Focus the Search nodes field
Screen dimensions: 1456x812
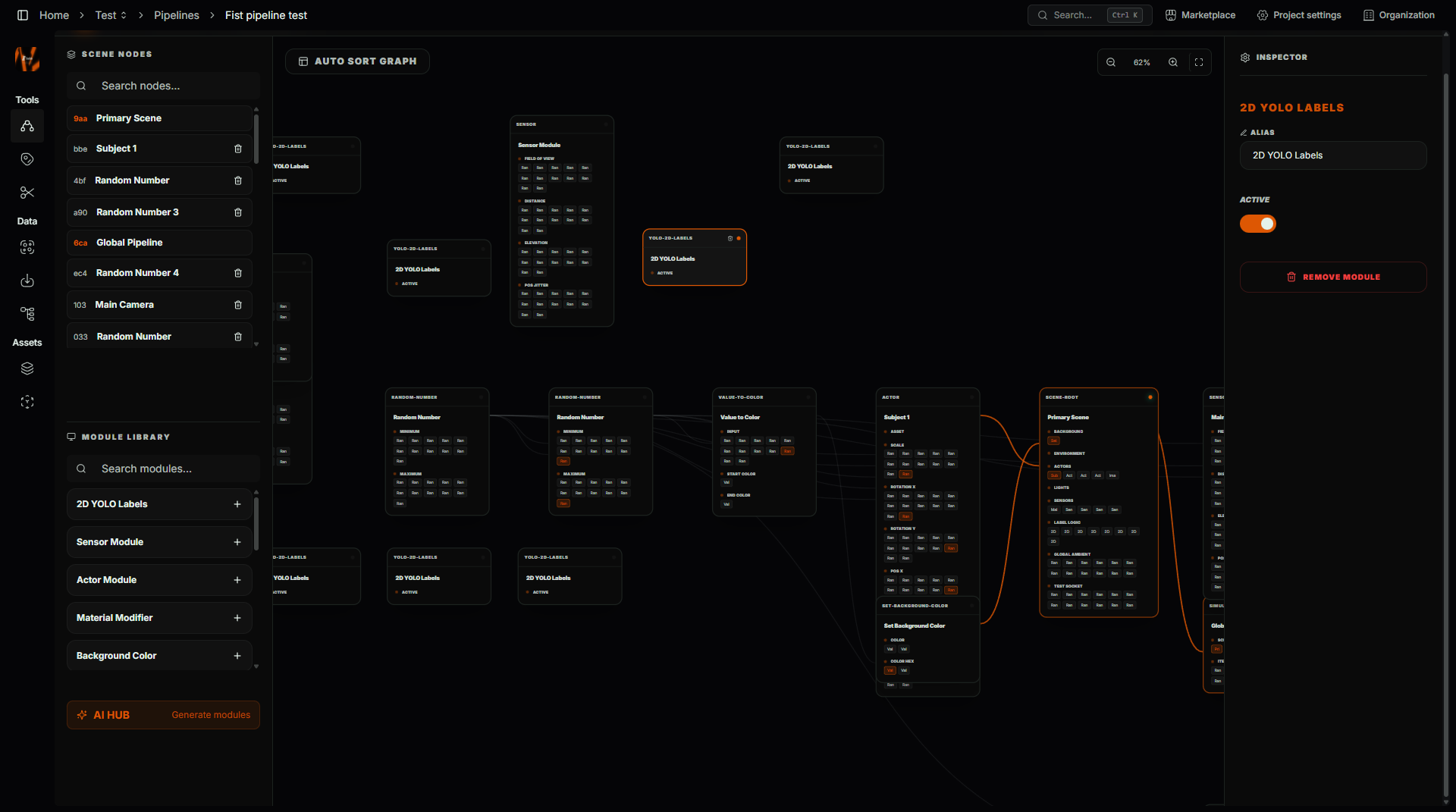163,86
